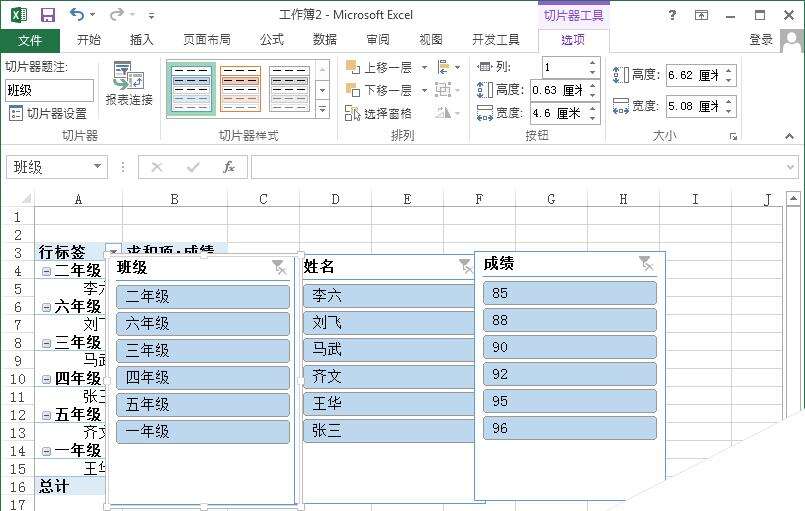Choose the blue slicer style thumbnail
This screenshot has height=511, width=805.
point(191,89)
